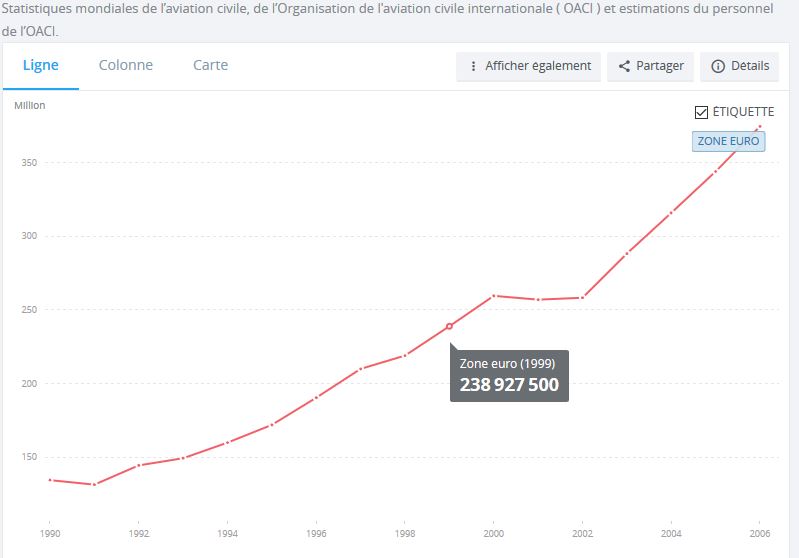
Task: Click the 2006 data point on line
Action: [760, 127]
